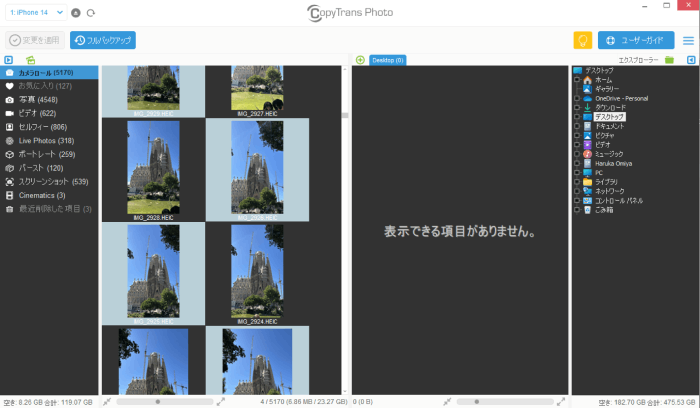Open the ユーザーガイド user guide
The height and width of the screenshot is (408, 700).
coord(636,40)
